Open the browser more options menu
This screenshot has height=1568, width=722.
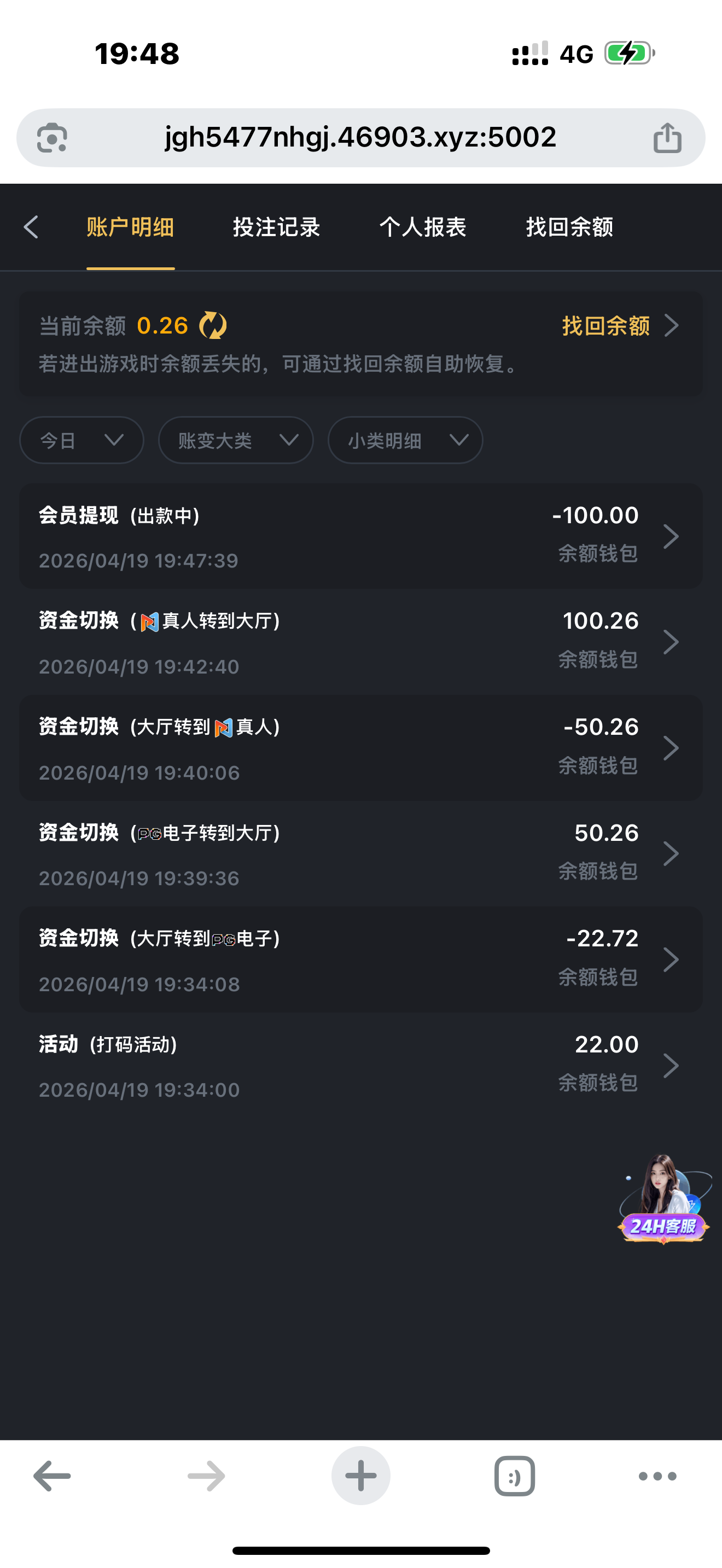657,1476
